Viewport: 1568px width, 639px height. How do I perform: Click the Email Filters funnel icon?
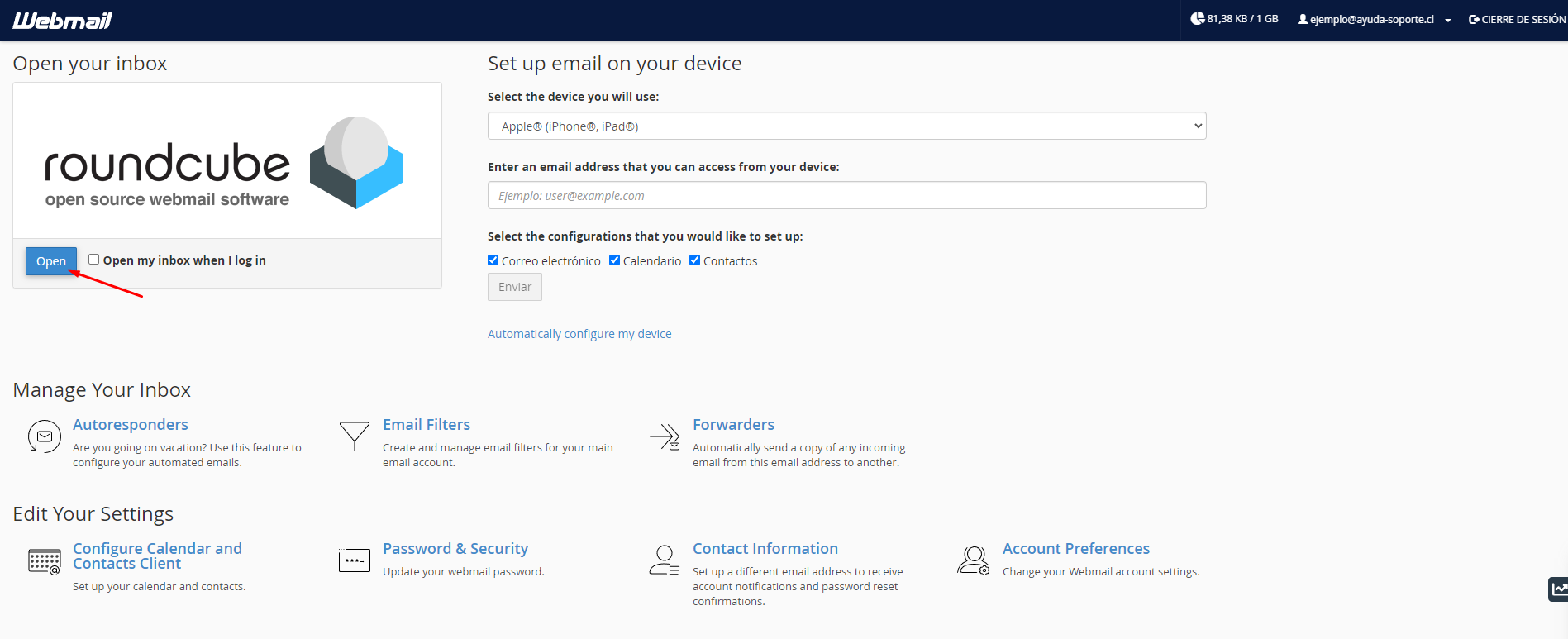355,436
